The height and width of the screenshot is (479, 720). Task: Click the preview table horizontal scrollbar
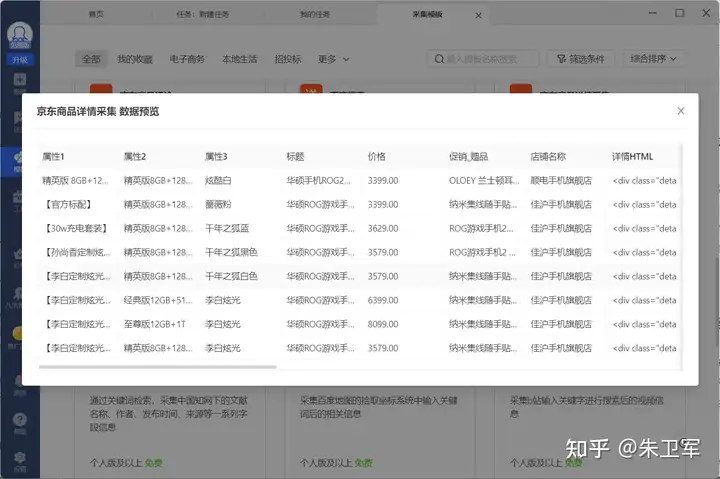(158, 367)
